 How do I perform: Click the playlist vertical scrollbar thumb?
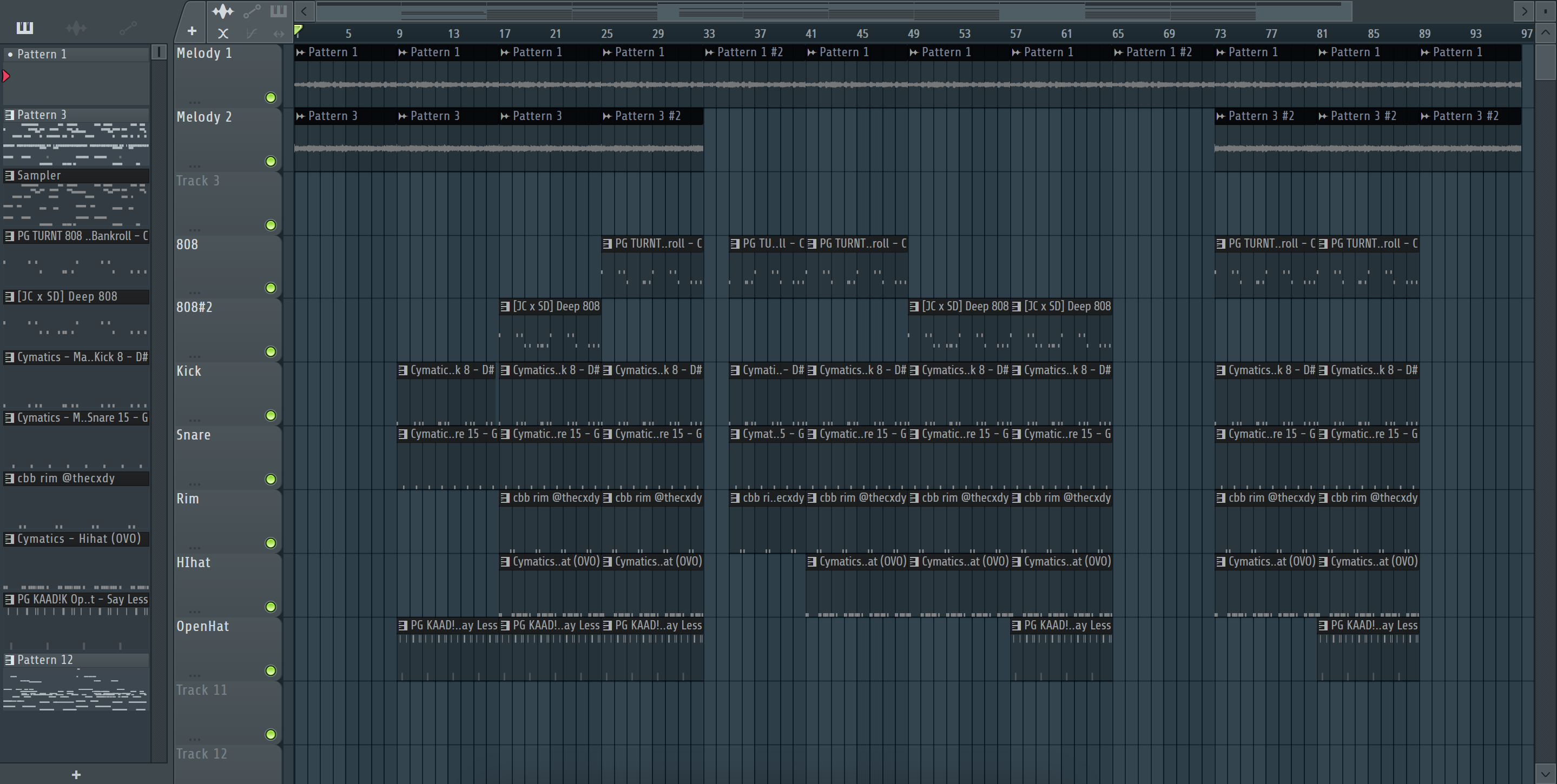1546,62
